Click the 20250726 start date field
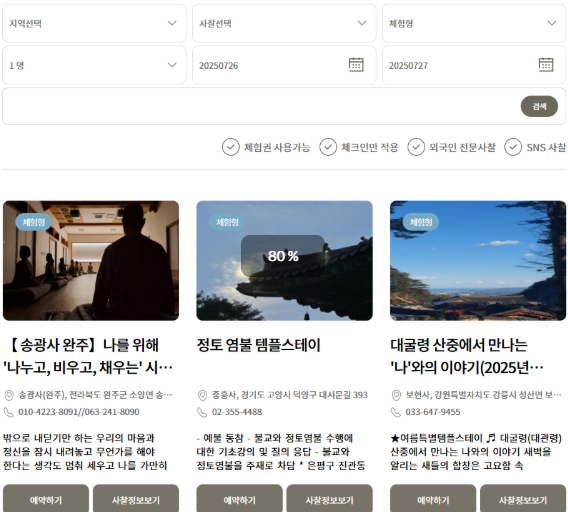The image size is (568, 512). (284, 65)
